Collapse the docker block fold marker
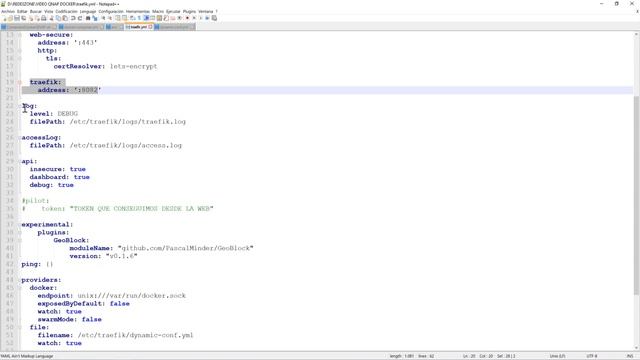The height and width of the screenshot is (360, 640). pyautogui.click(x=19, y=288)
